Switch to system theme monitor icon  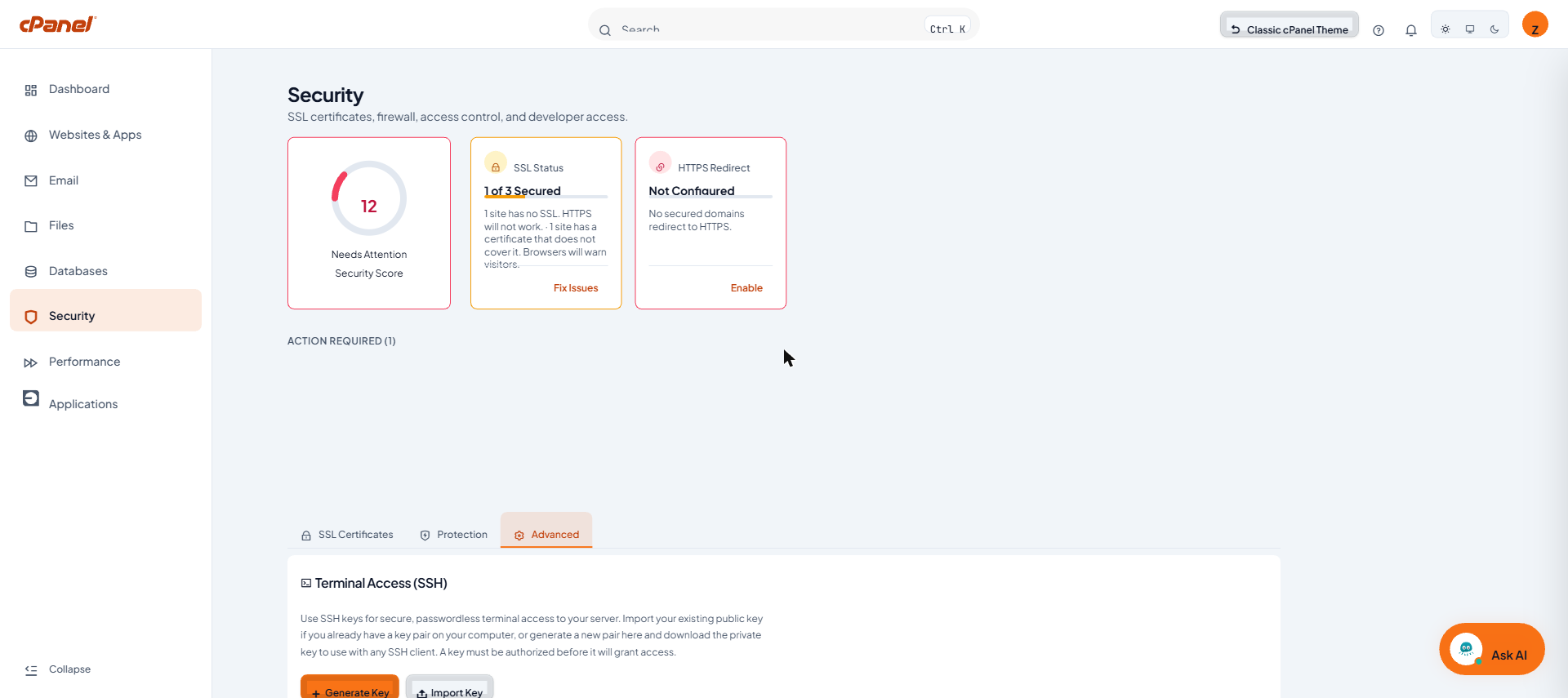click(1470, 29)
